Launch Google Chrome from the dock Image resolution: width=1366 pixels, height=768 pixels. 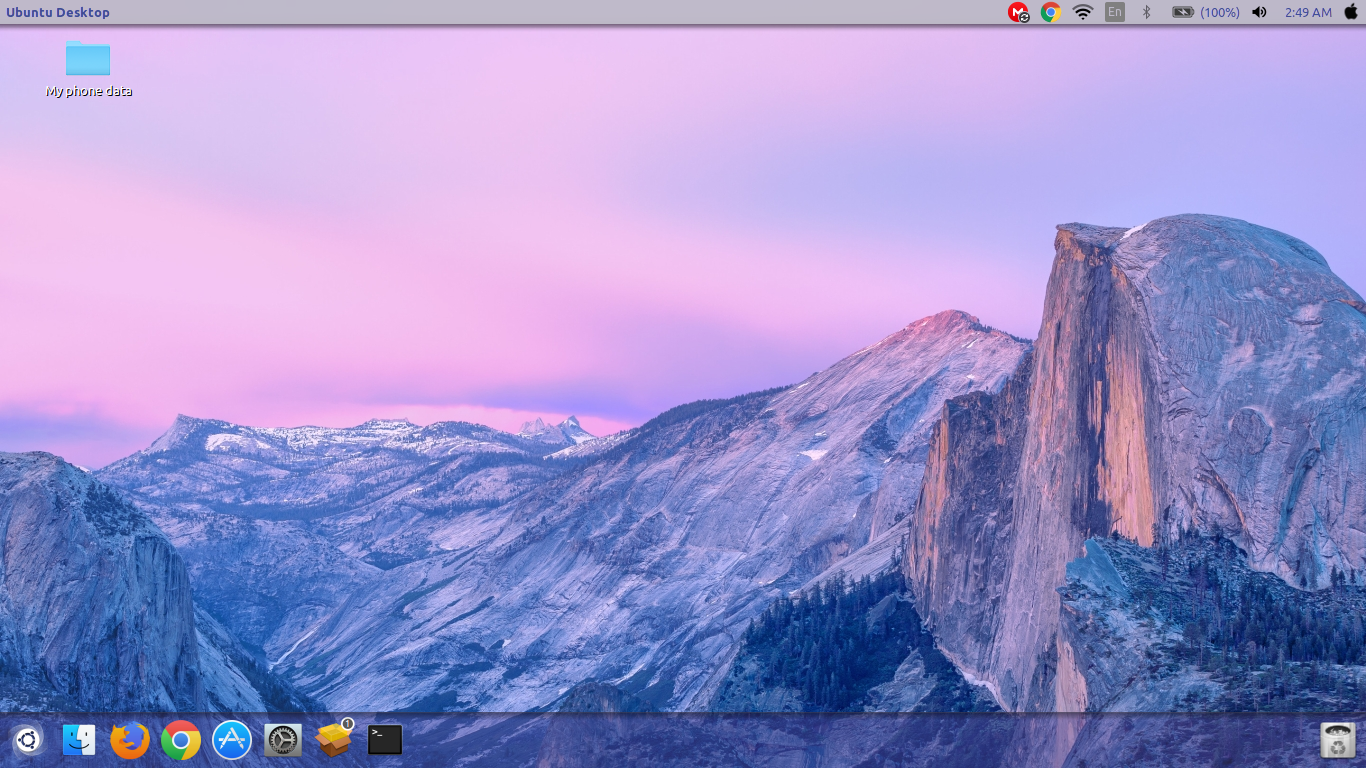pos(181,741)
